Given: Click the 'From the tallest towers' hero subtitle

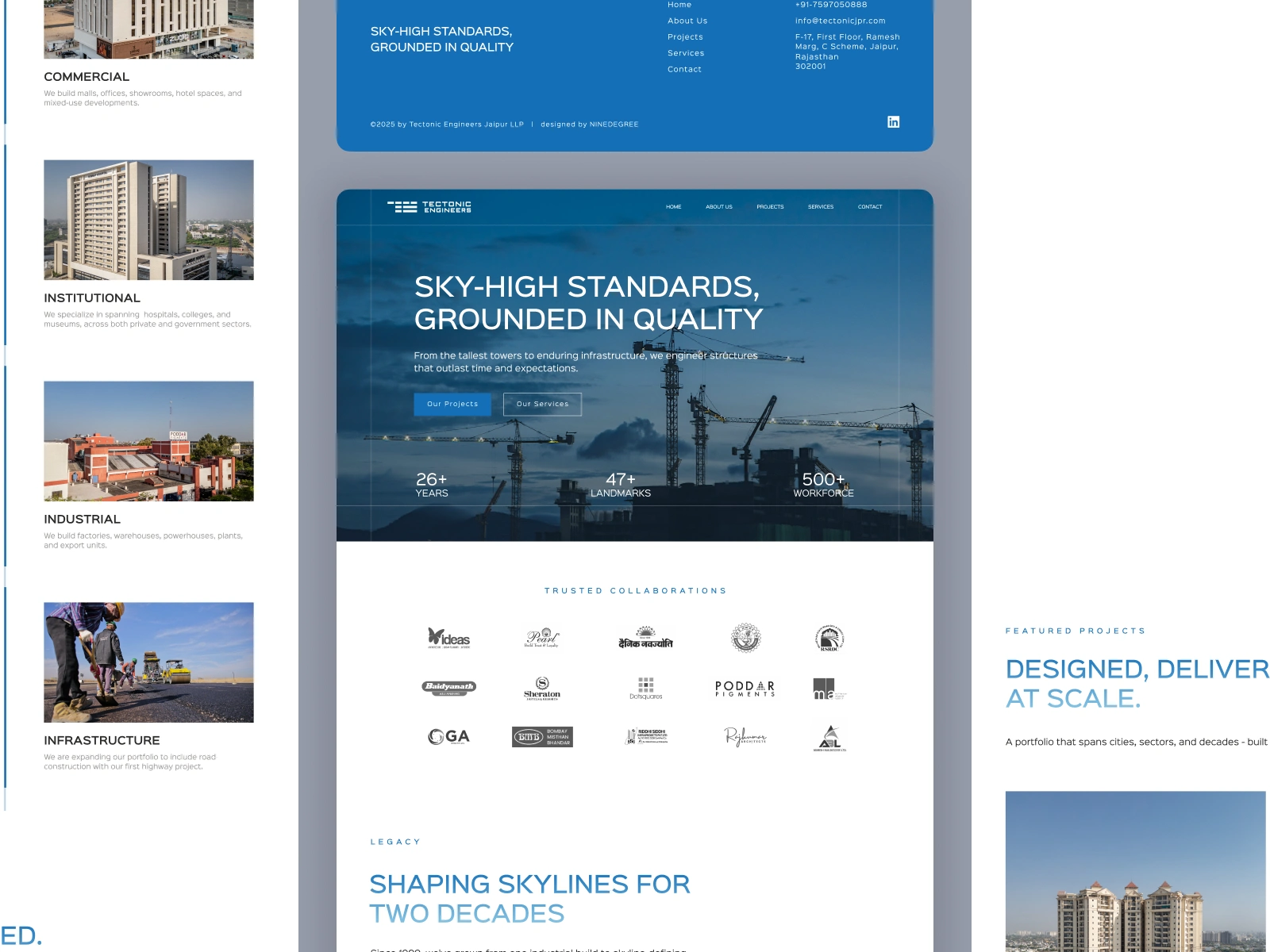Looking at the screenshot, I should [586, 362].
